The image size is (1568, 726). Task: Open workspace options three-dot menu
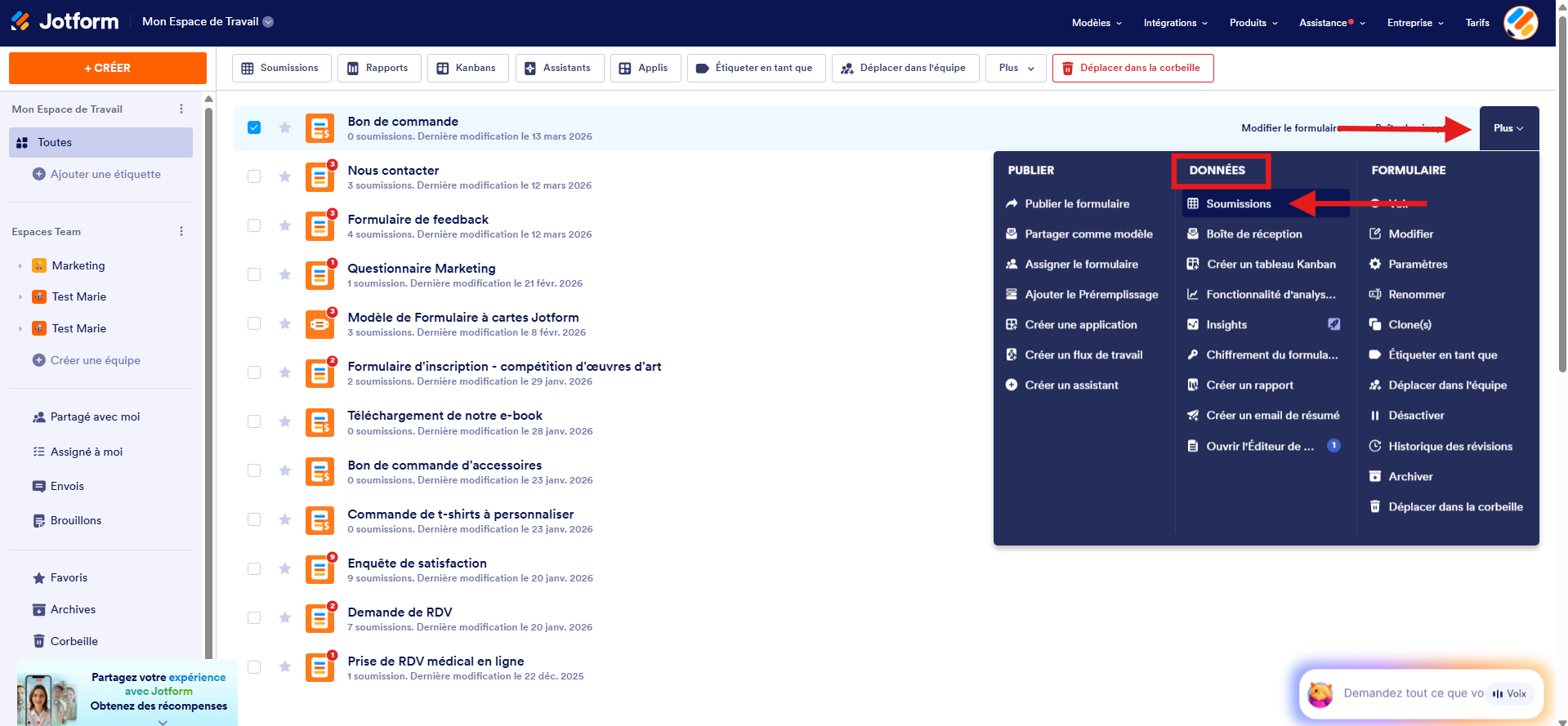pos(181,109)
